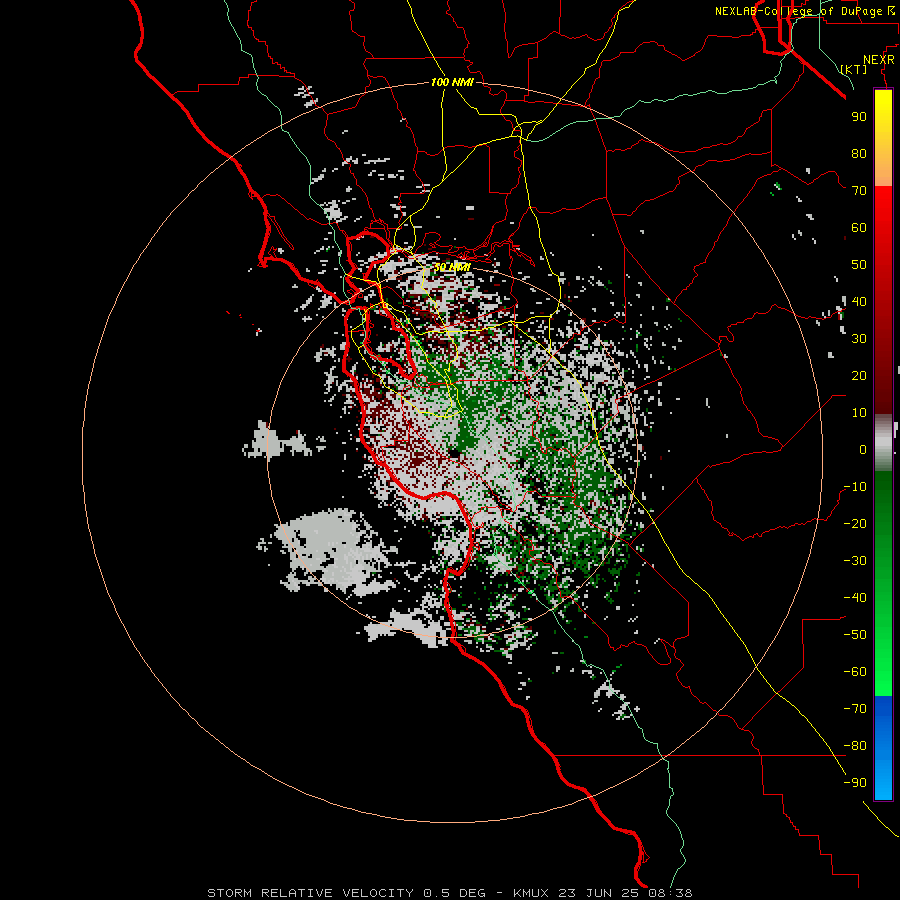Viewport: 900px width, 900px height.
Task: Click the -60 knot scale label
Action: tap(855, 672)
